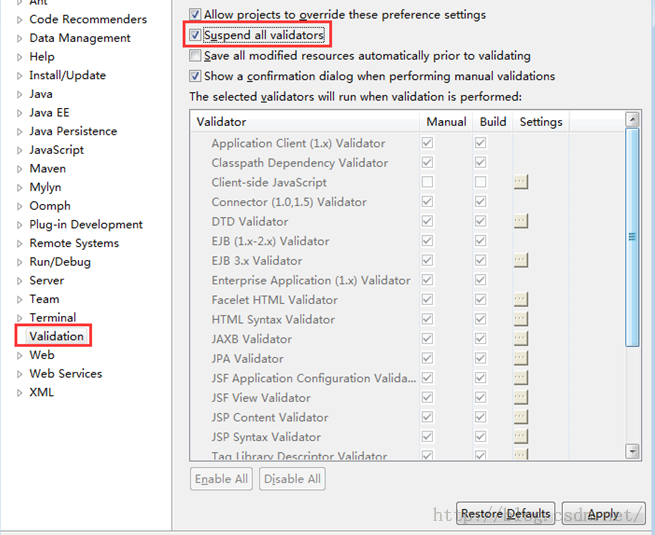655x535 pixels.
Task: Open settings button for DTD Validator
Action: pos(520,221)
